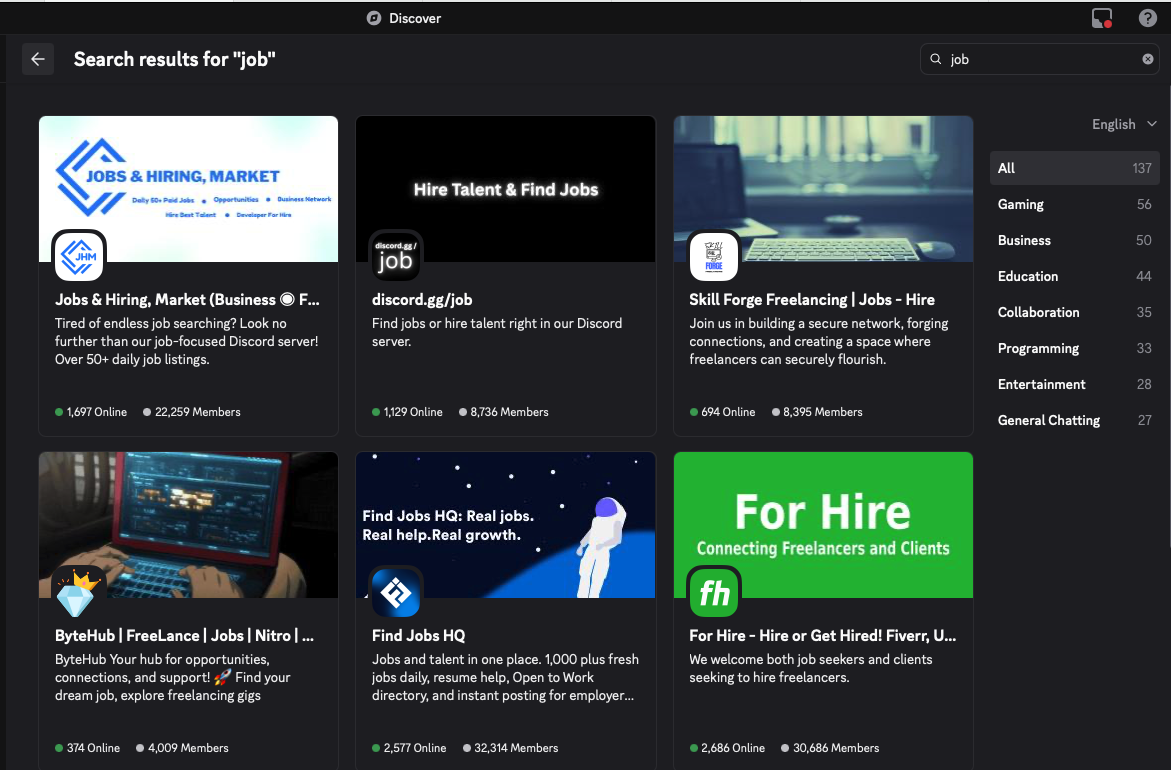Click the discord.gg/job server avatar icon
This screenshot has width=1171, height=770.
tap(396, 255)
